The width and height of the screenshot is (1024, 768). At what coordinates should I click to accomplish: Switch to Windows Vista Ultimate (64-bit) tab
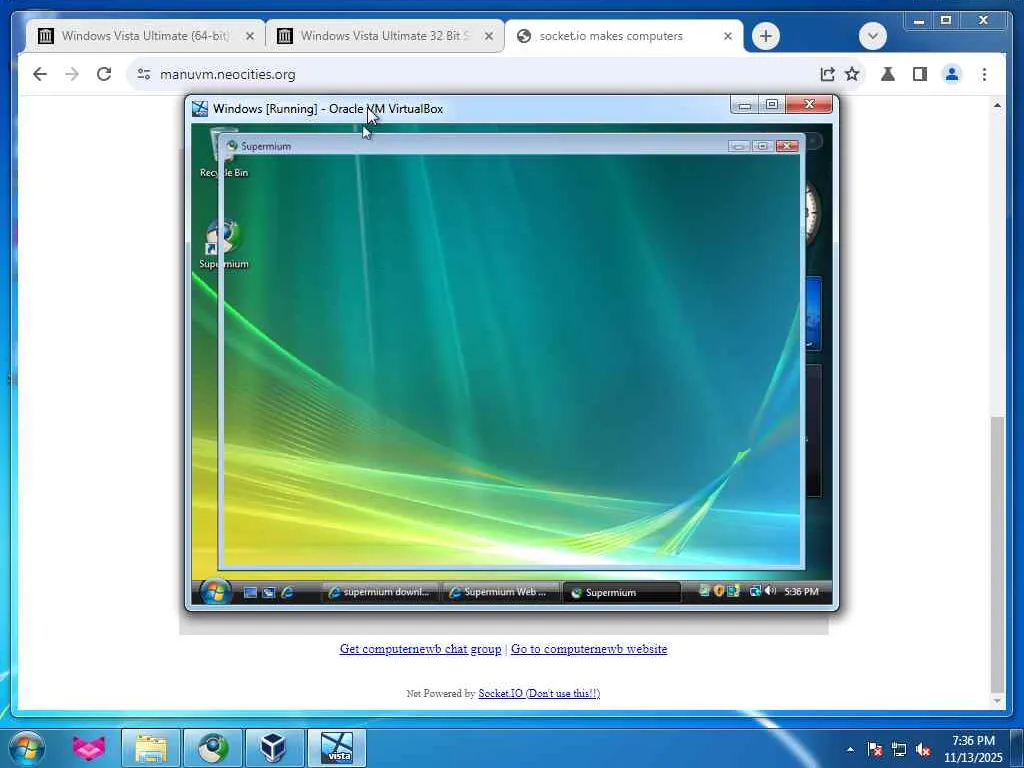point(145,36)
